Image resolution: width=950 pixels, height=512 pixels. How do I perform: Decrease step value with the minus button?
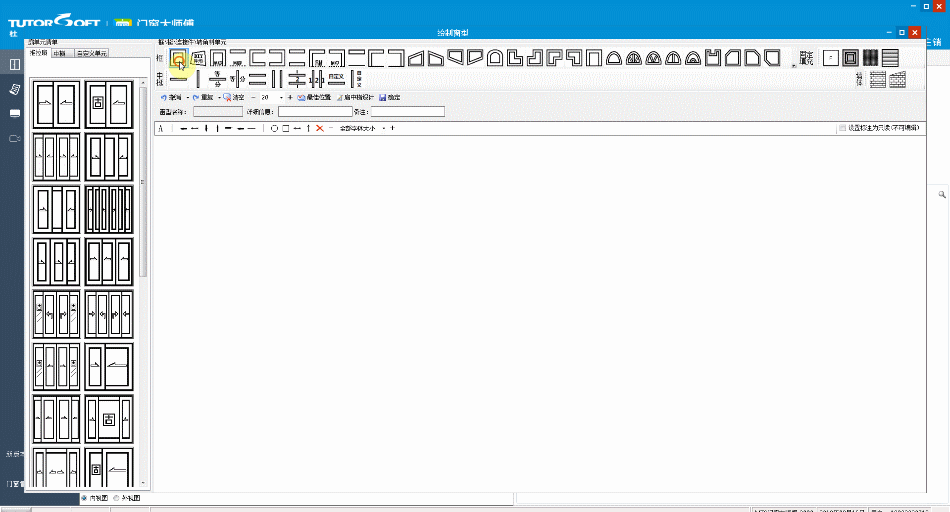pyautogui.click(x=253, y=98)
